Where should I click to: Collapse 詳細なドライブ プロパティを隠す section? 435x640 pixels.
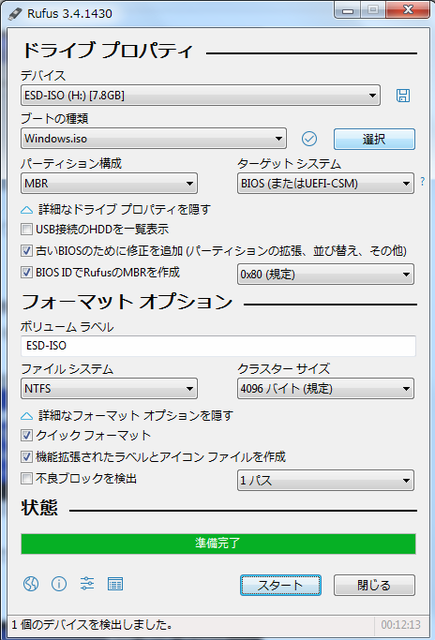116,209
